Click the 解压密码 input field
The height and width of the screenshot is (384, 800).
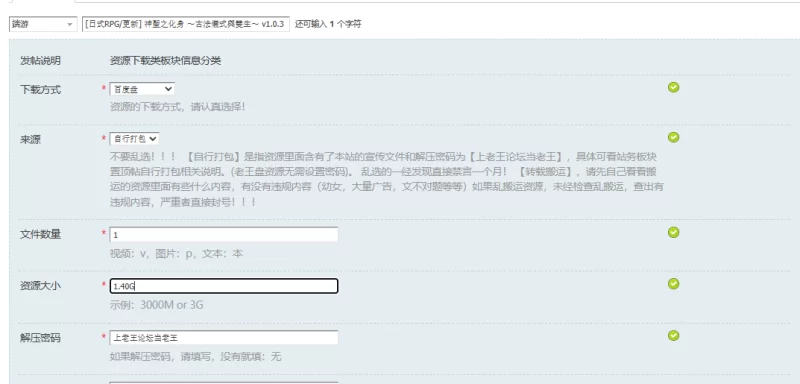coord(223,338)
